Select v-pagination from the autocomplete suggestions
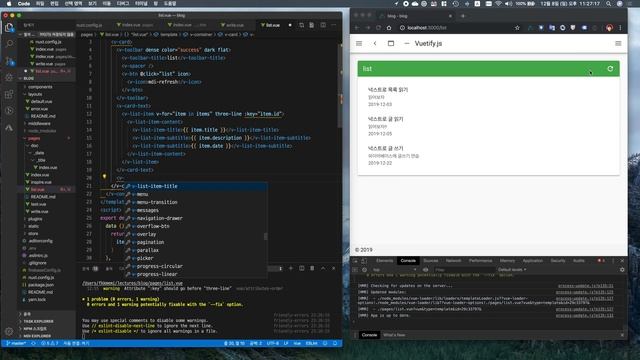 (x=196, y=242)
